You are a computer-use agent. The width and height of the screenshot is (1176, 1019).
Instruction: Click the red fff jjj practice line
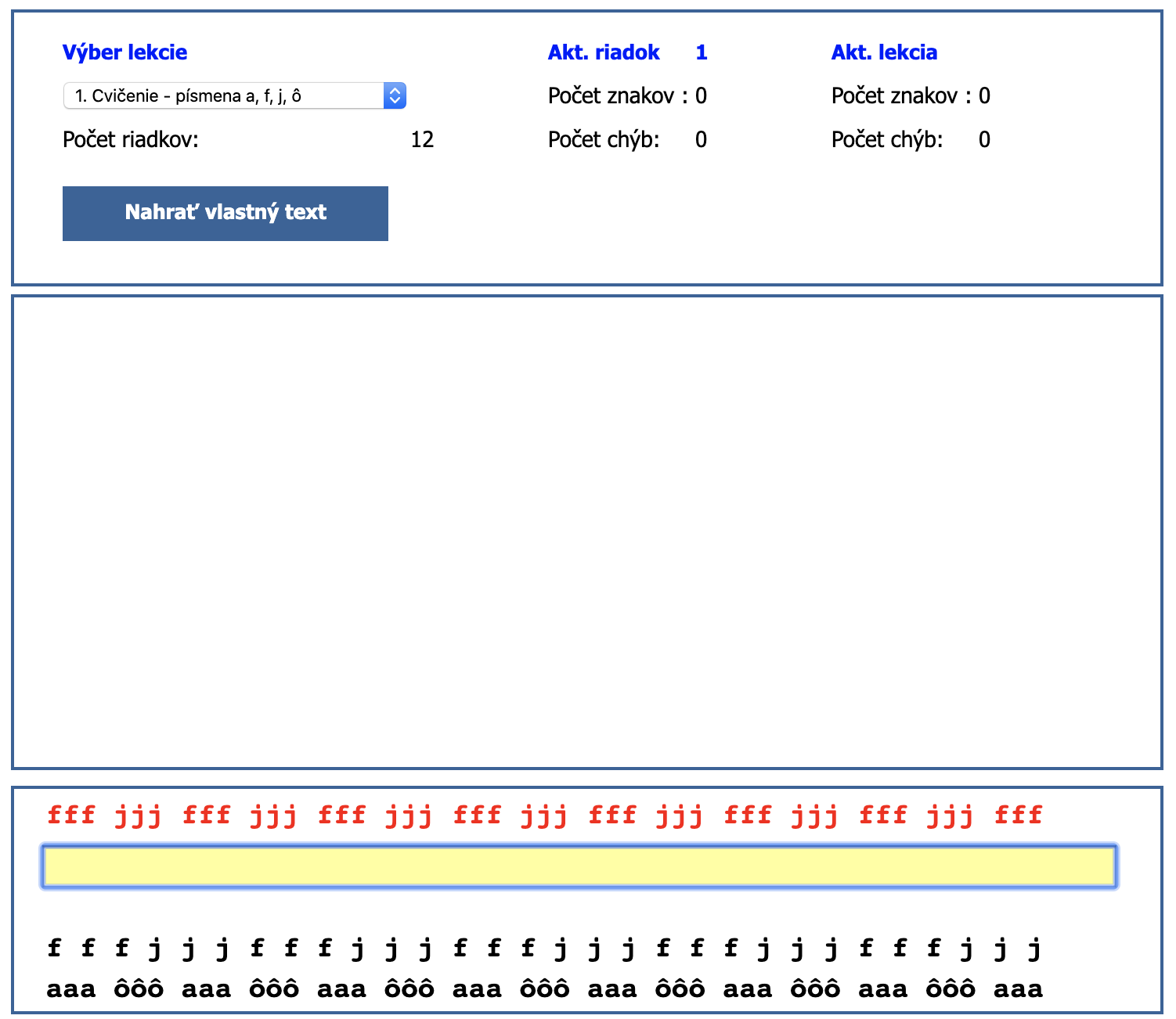[x=545, y=816]
